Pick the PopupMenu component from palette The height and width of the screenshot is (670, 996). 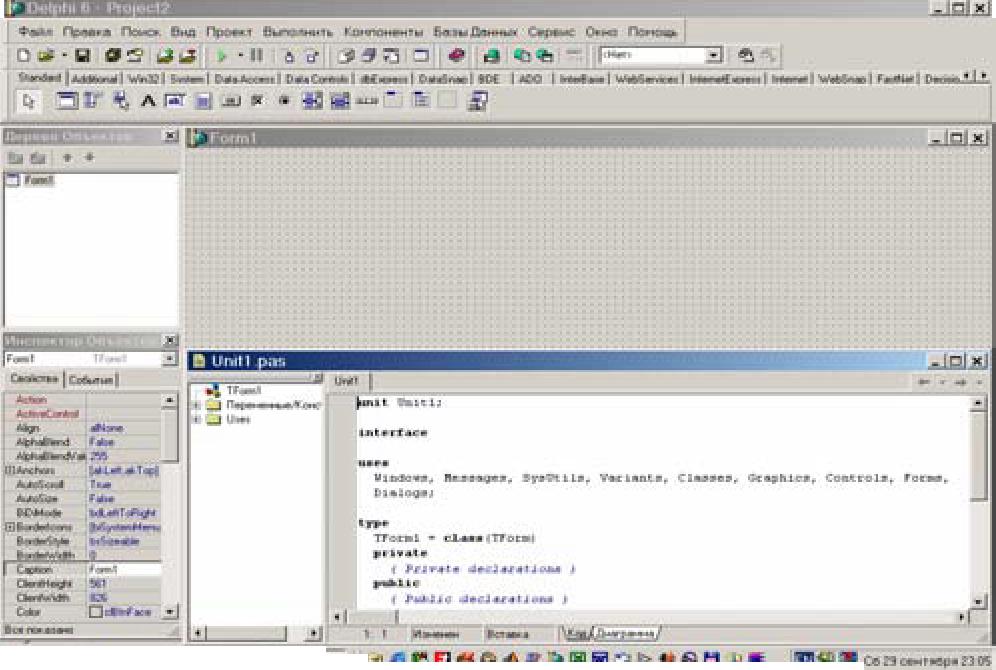[x=121, y=101]
